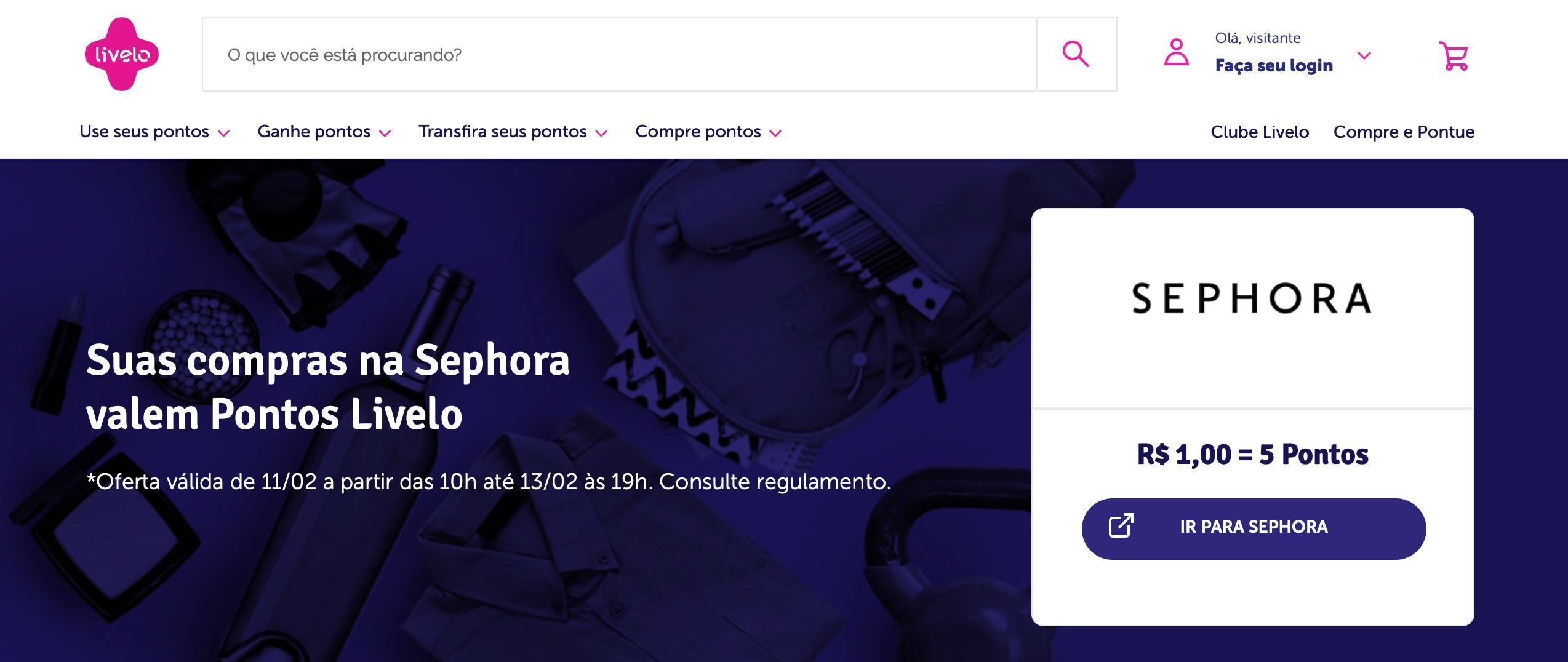This screenshot has height=662, width=1568.
Task: Expand the Compre pontos chevron
Action: (x=776, y=133)
